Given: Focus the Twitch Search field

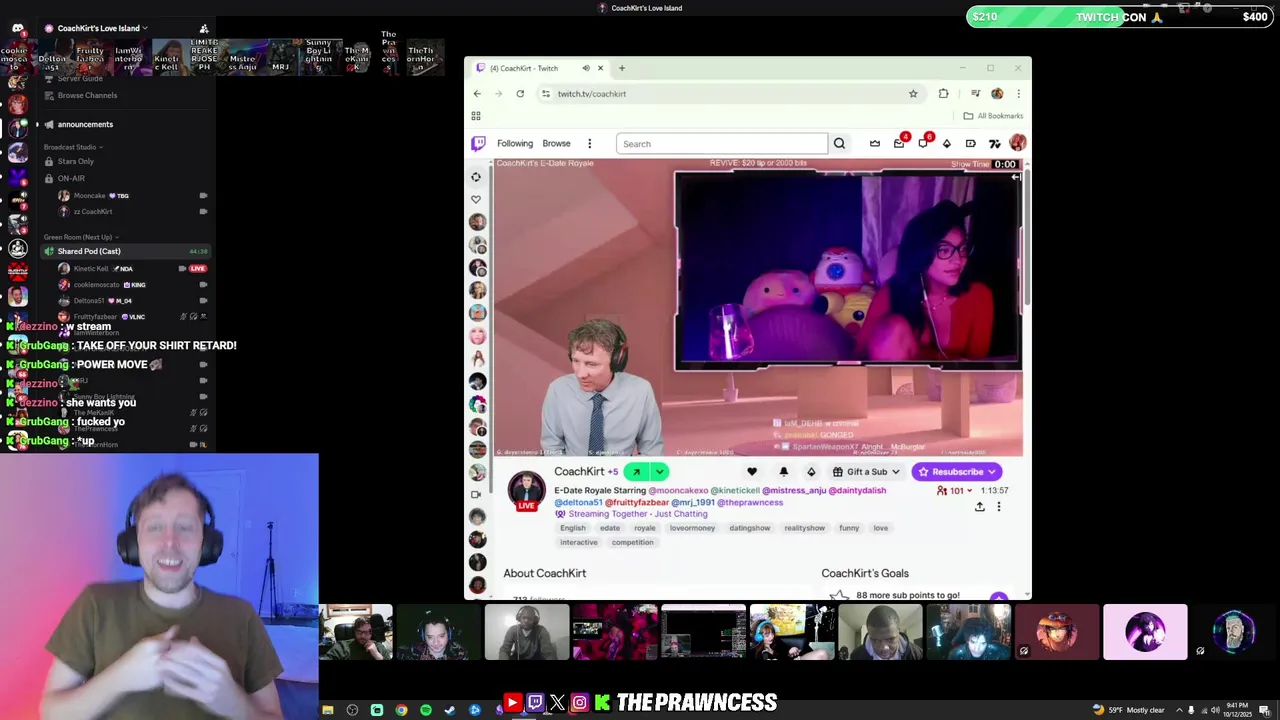Looking at the screenshot, I should (x=722, y=143).
